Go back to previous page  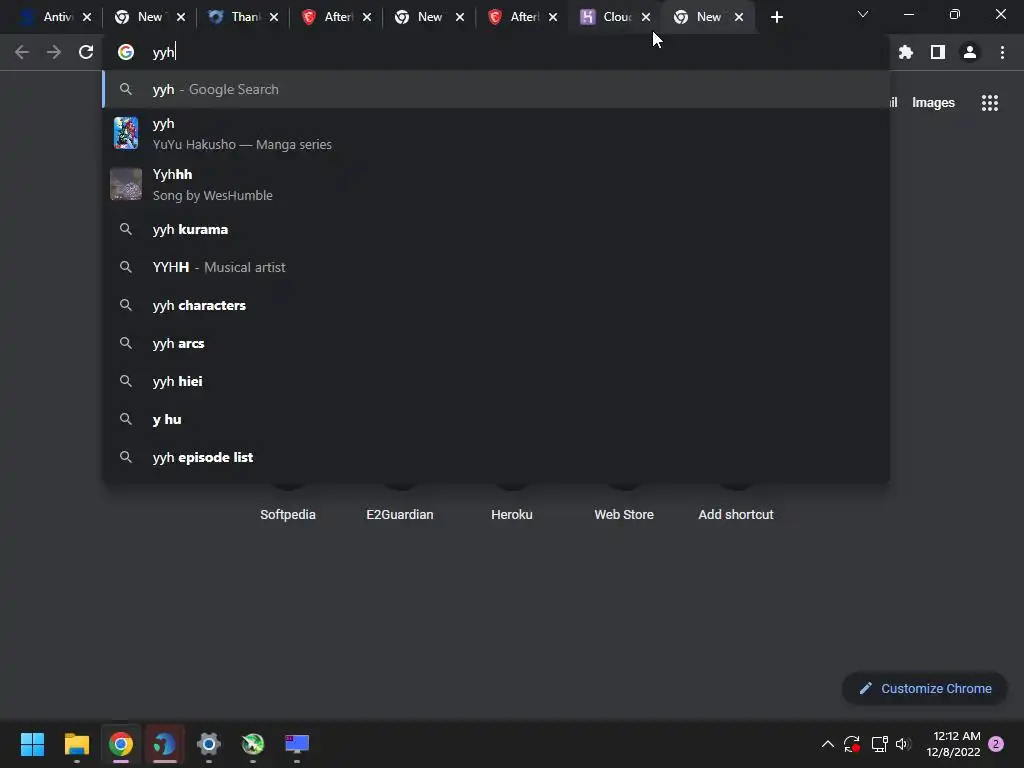(22, 52)
